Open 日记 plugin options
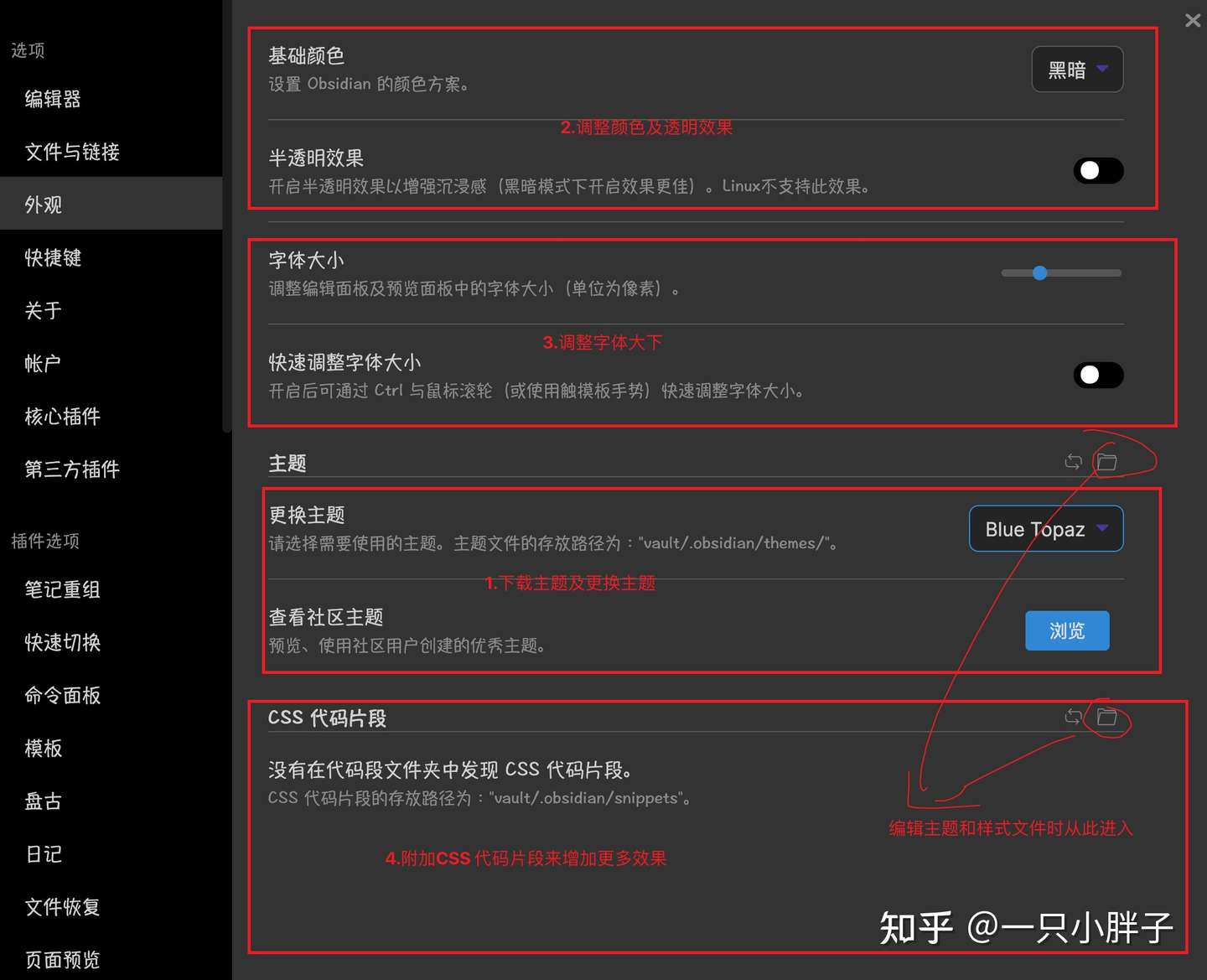Image resolution: width=1207 pixels, height=980 pixels. [111, 853]
